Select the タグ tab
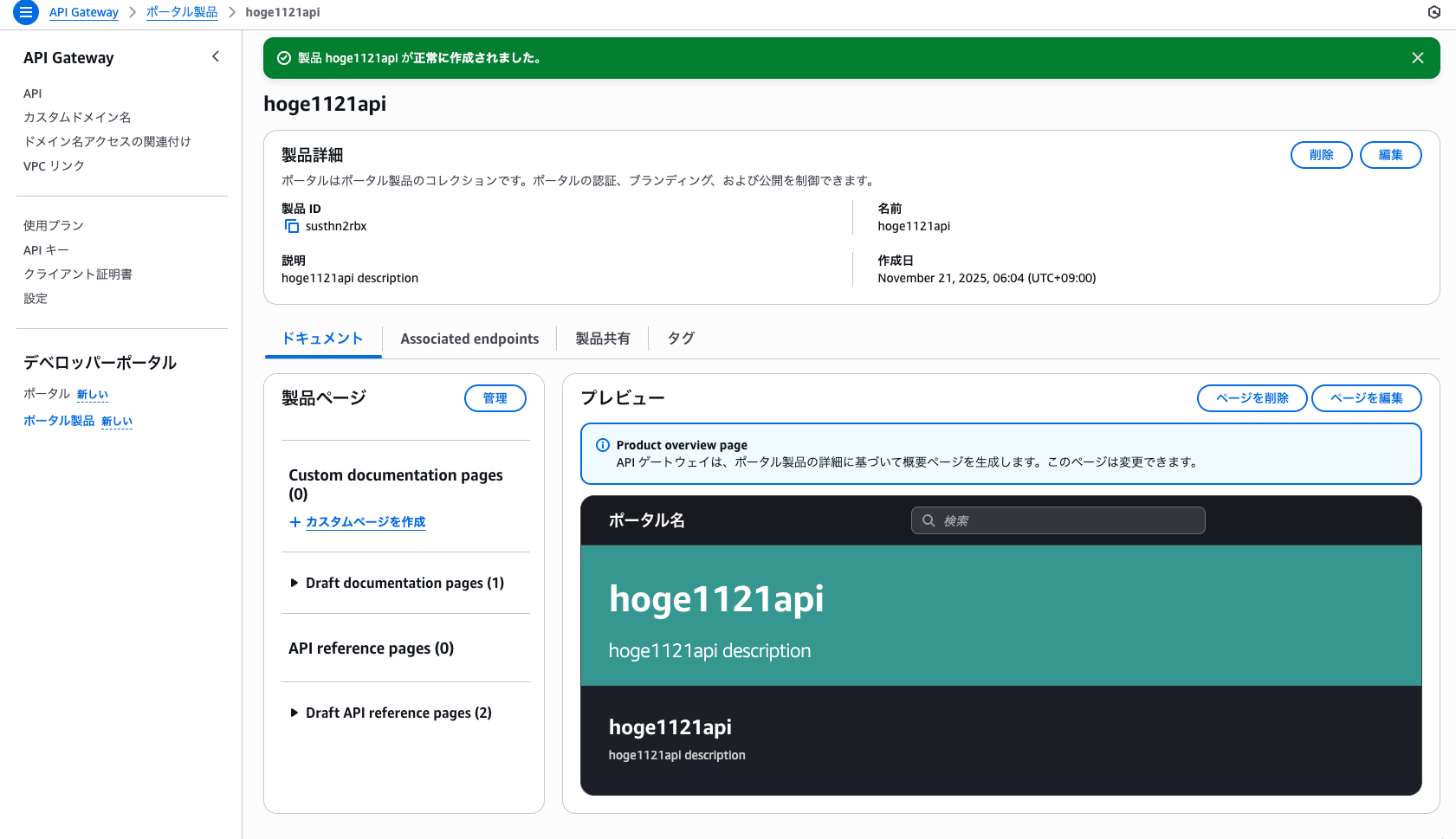1456x839 pixels. click(x=681, y=339)
